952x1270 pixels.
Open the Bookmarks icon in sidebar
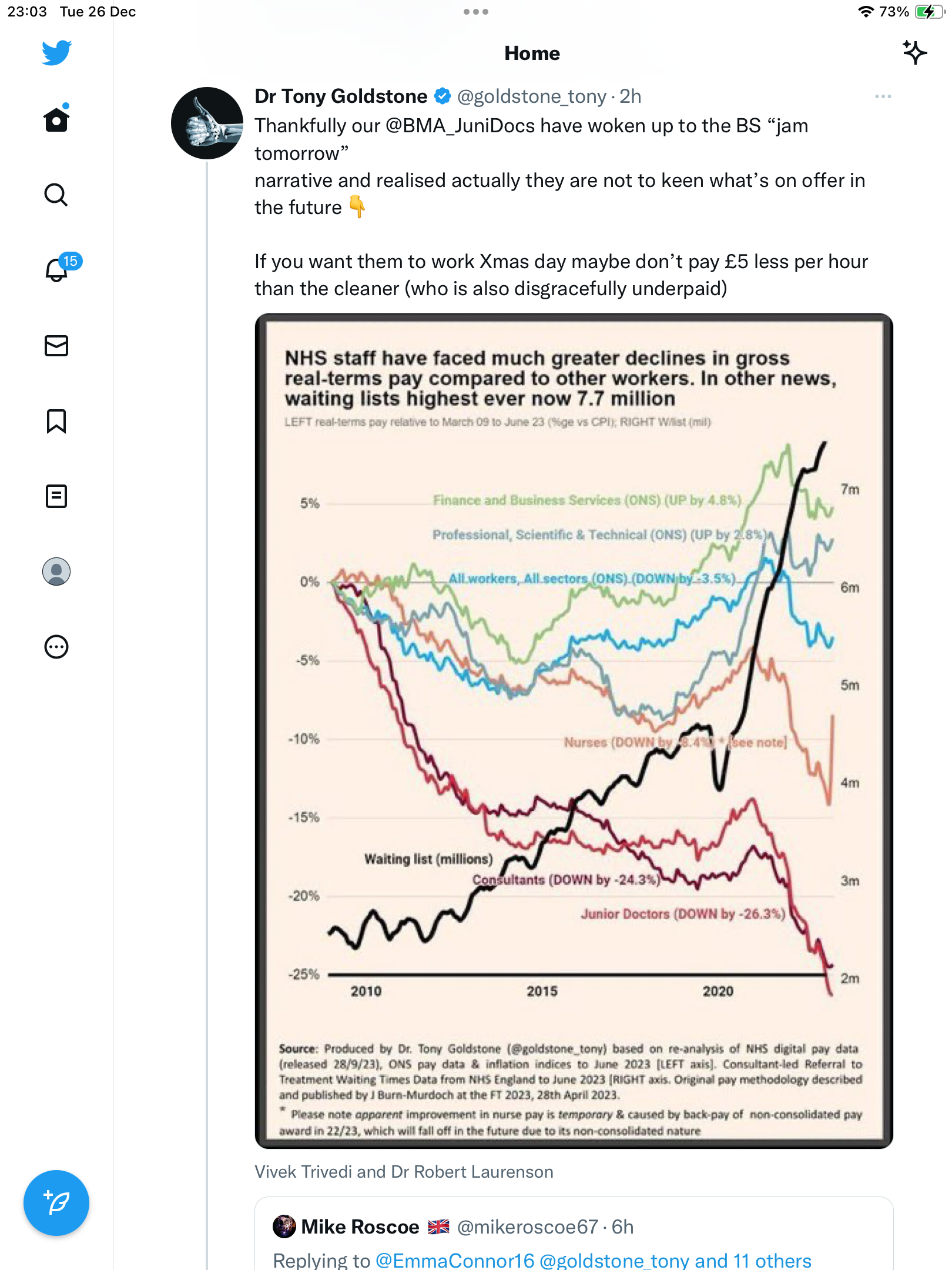(x=56, y=421)
